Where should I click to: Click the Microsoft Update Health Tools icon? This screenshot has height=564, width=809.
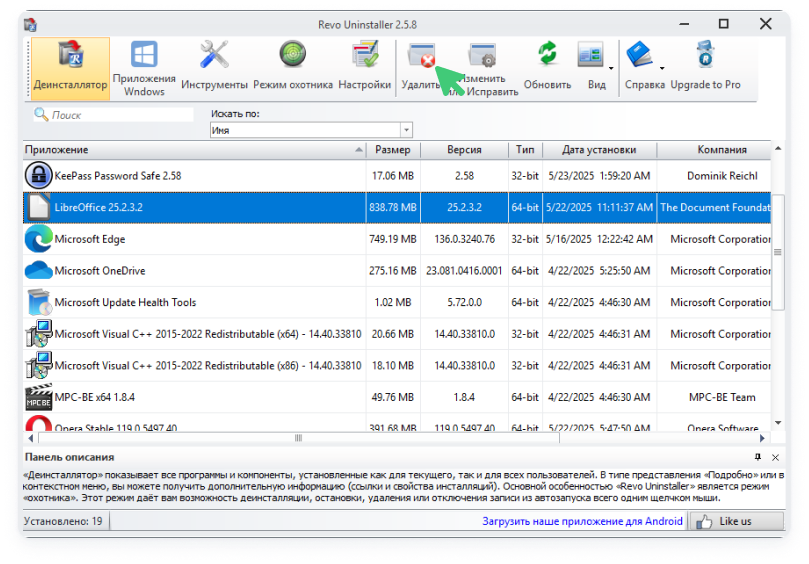pyautogui.click(x=39, y=302)
